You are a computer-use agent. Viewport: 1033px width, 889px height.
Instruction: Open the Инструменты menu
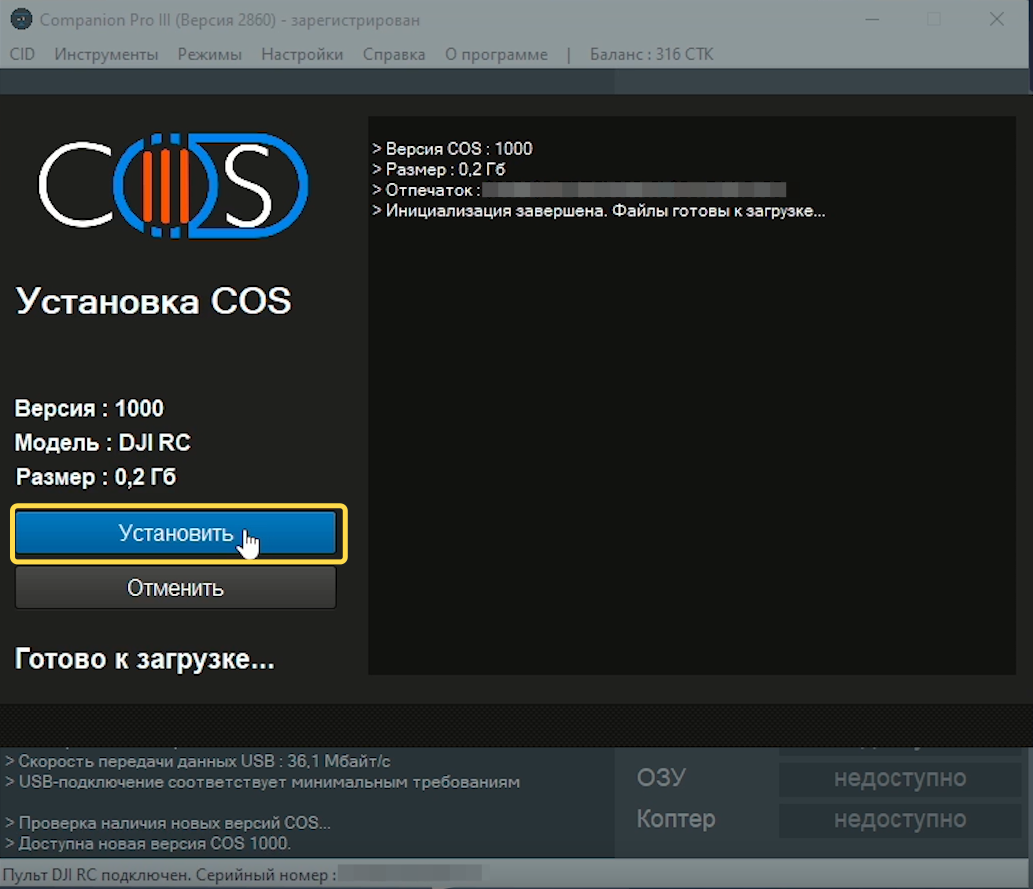click(106, 54)
